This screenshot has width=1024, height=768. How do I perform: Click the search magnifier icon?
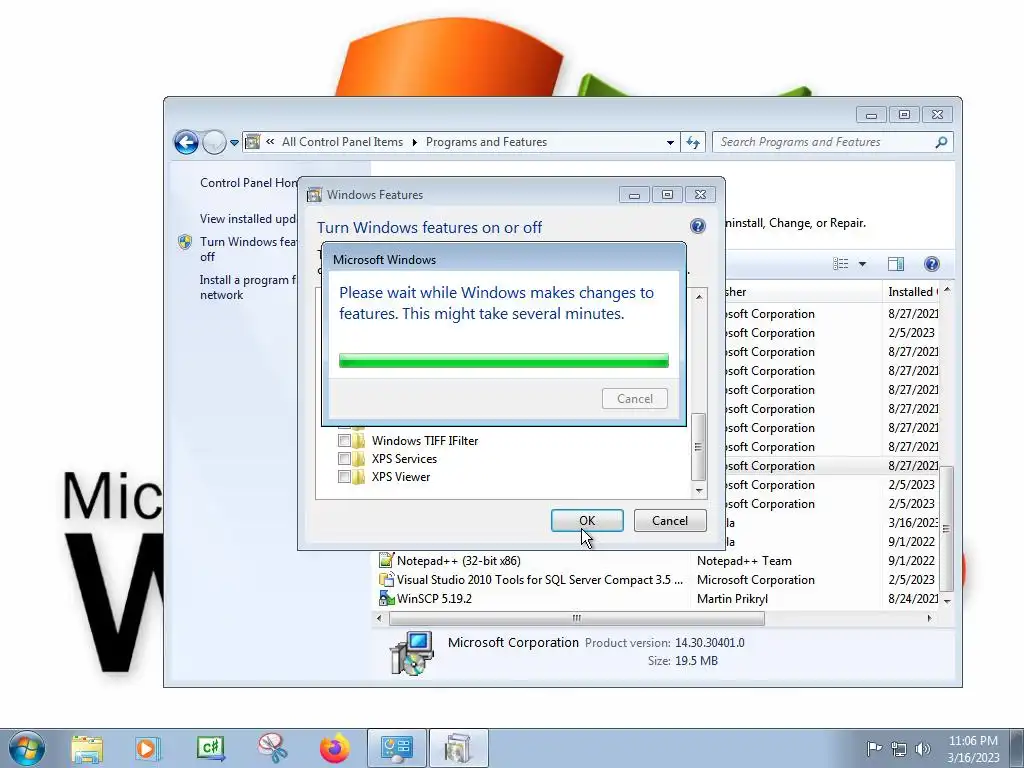[941, 142]
